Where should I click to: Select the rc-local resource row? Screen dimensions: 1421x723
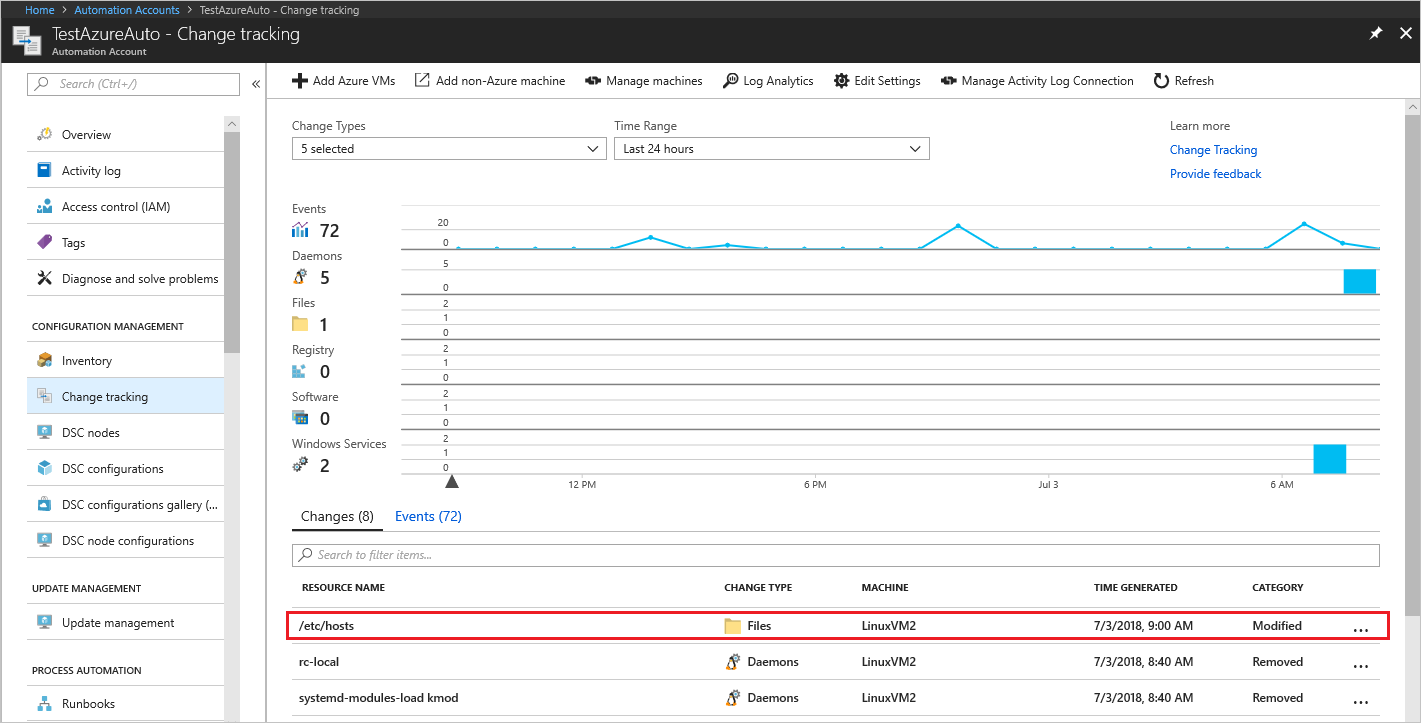click(x=837, y=662)
